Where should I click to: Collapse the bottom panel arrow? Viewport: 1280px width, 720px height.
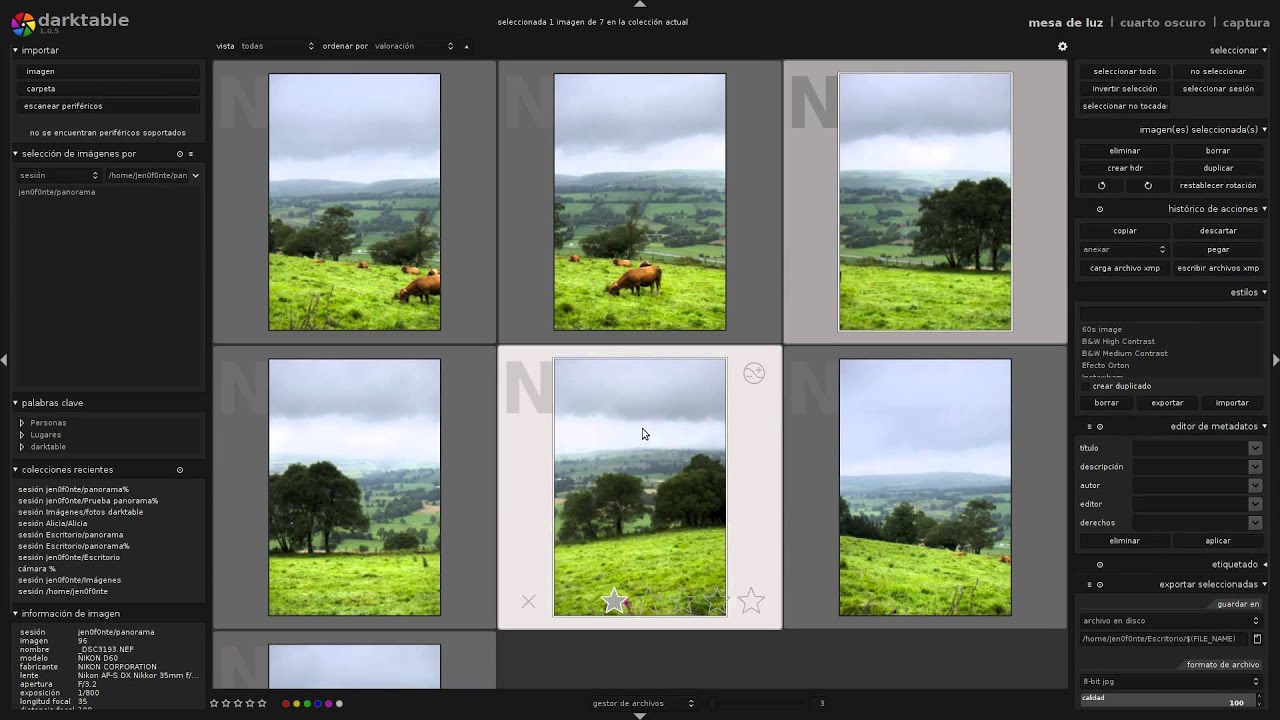tap(640, 716)
